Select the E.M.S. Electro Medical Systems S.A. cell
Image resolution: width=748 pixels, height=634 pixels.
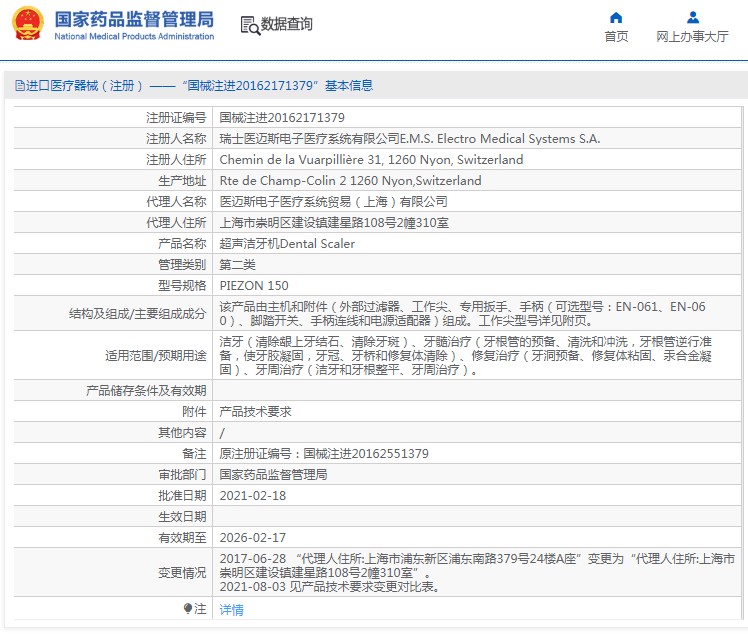pyautogui.click(x=410, y=138)
